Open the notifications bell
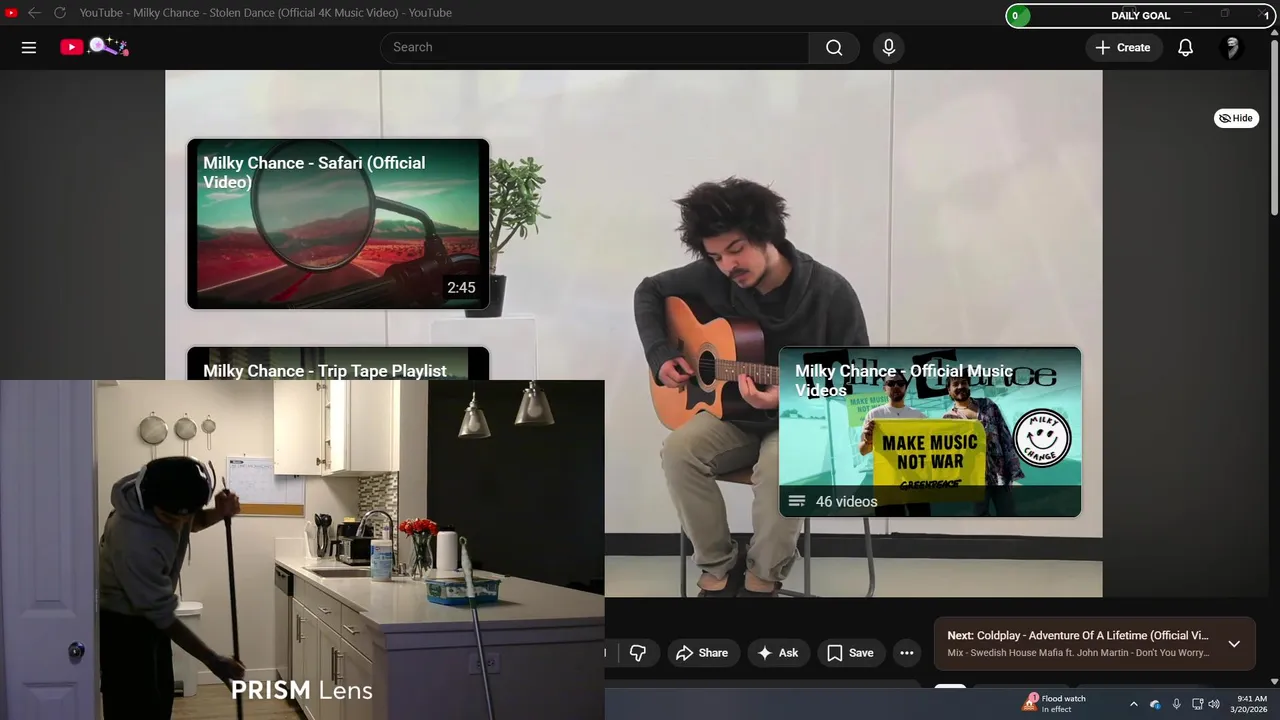 [1185, 47]
